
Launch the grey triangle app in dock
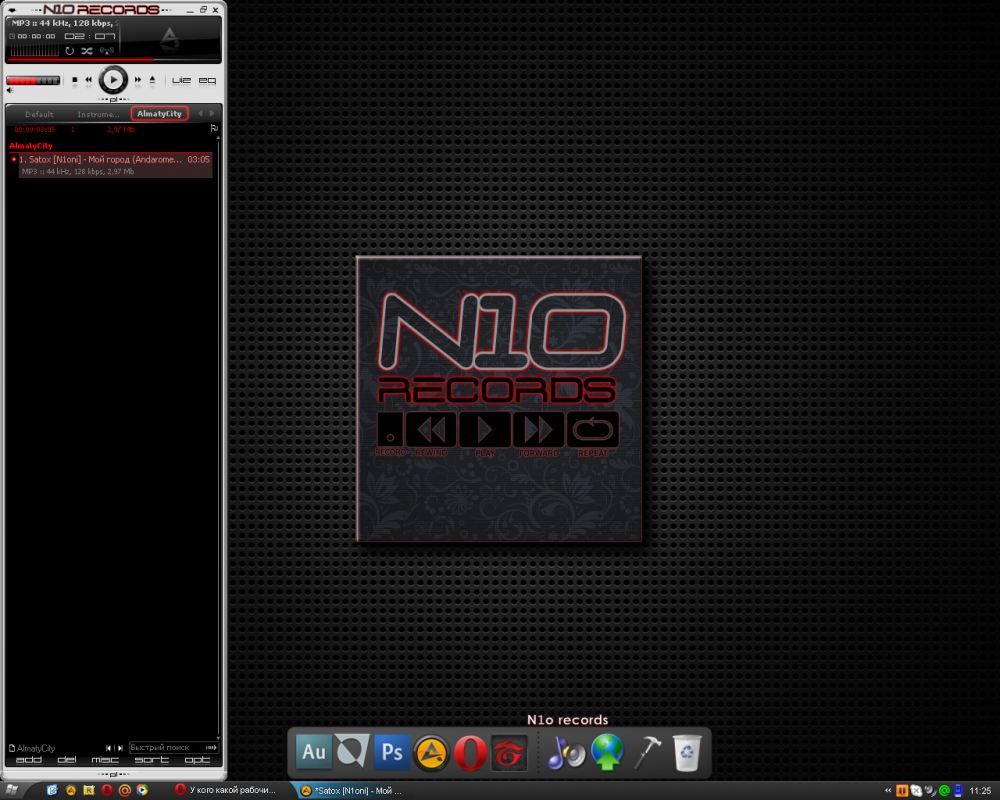353,752
